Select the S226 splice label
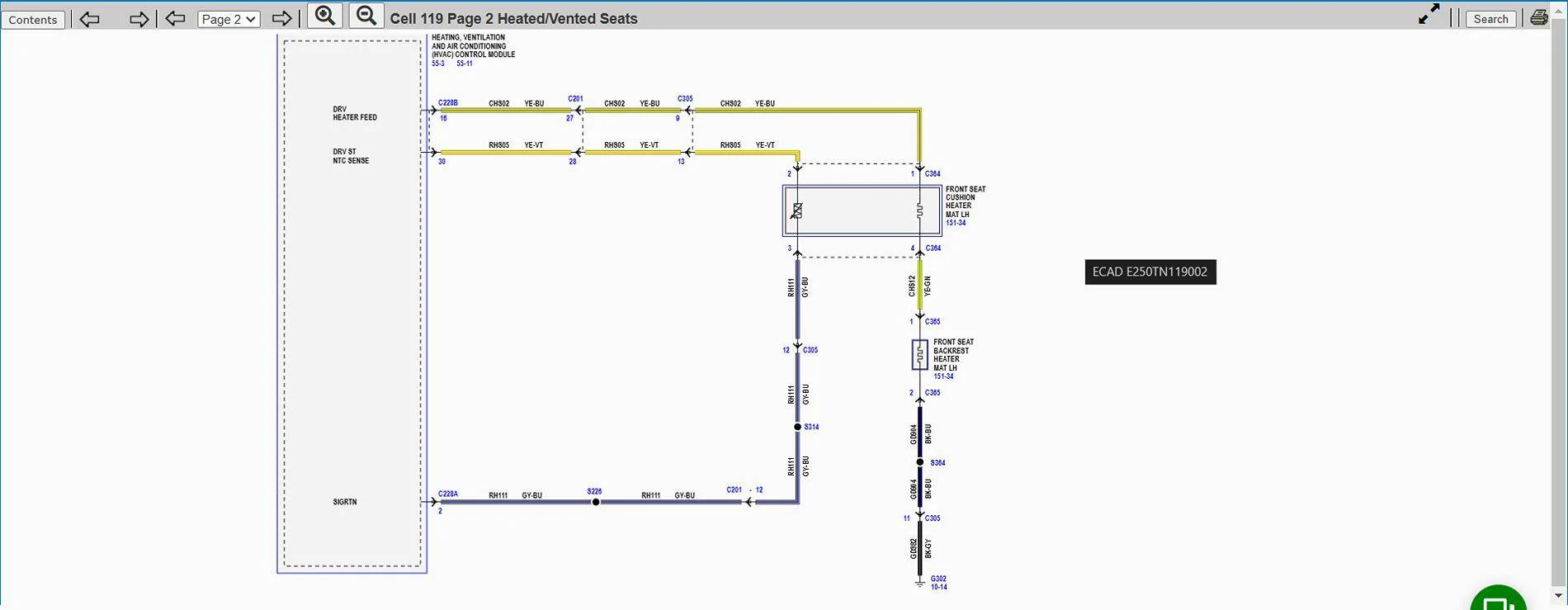The image size is (1568, 610). [594, 491]
